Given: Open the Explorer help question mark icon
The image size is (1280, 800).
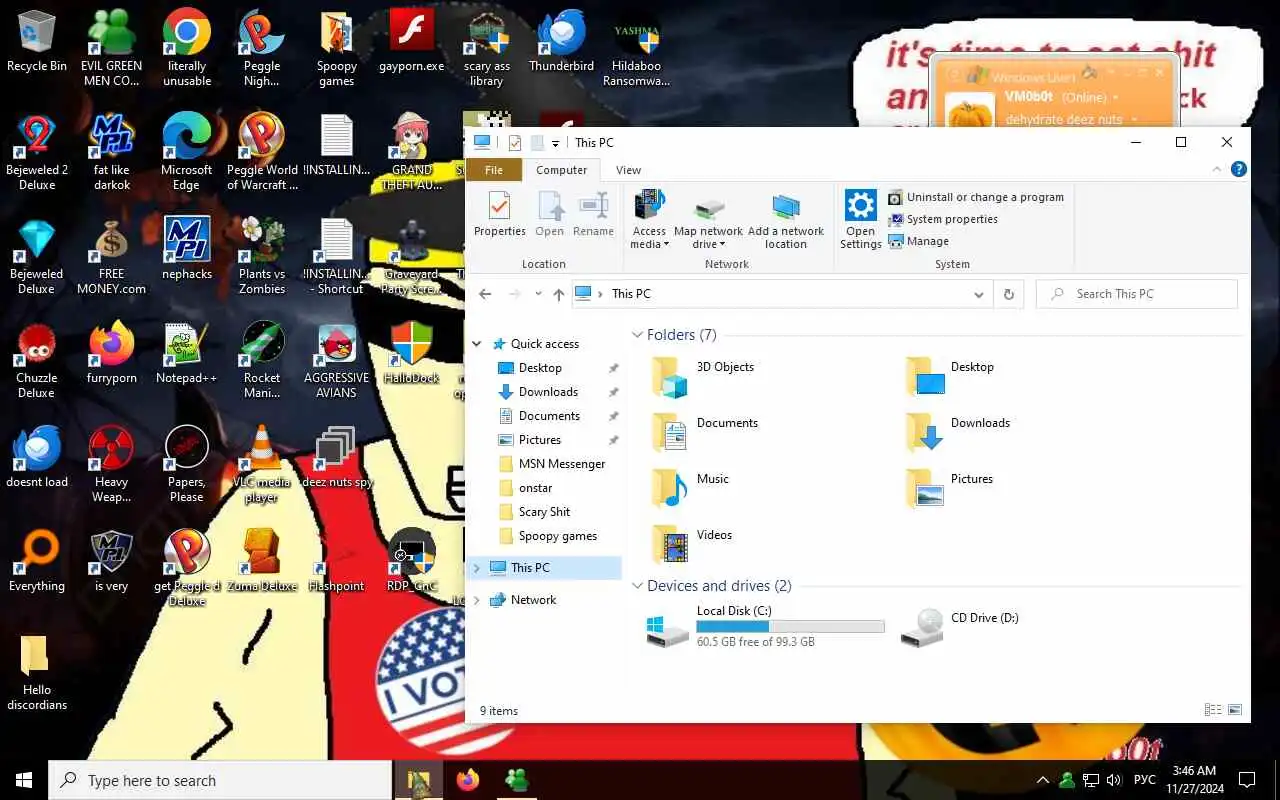Looking at the screenshot, I should (x=1238, y=170).
